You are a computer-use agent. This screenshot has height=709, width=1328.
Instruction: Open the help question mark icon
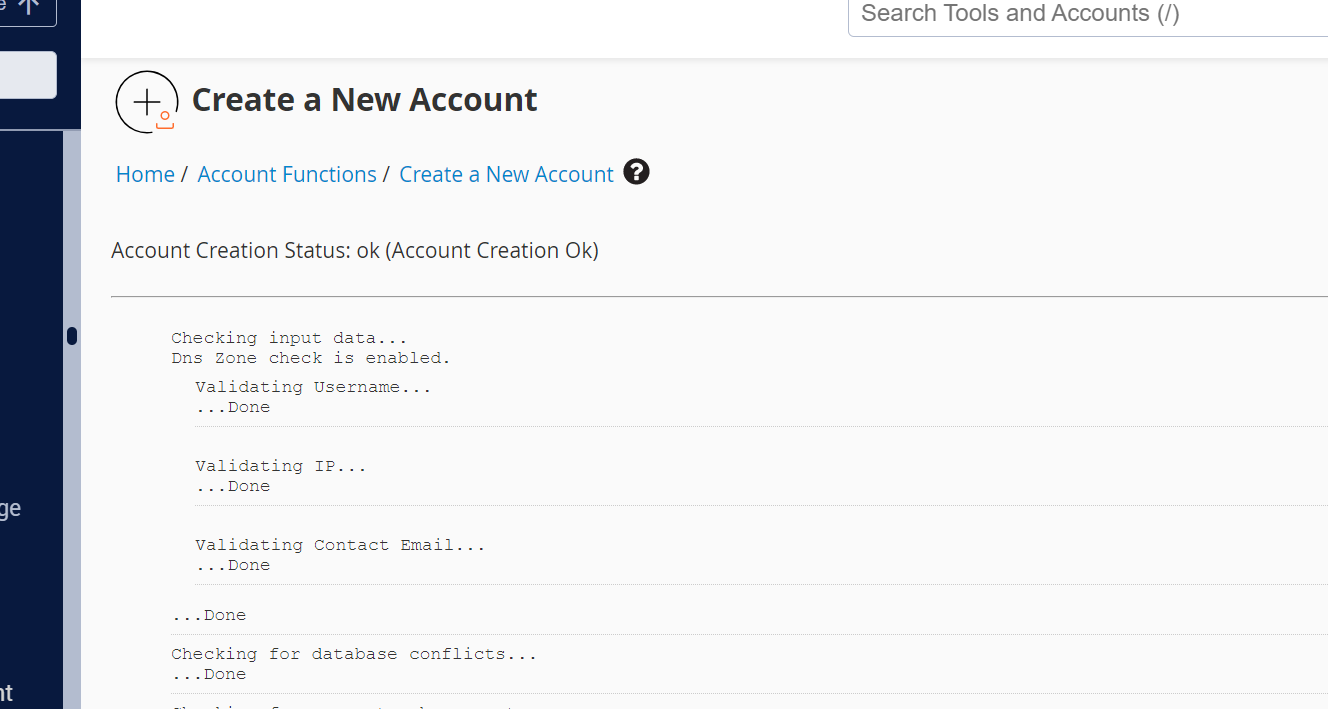(636, 173)
